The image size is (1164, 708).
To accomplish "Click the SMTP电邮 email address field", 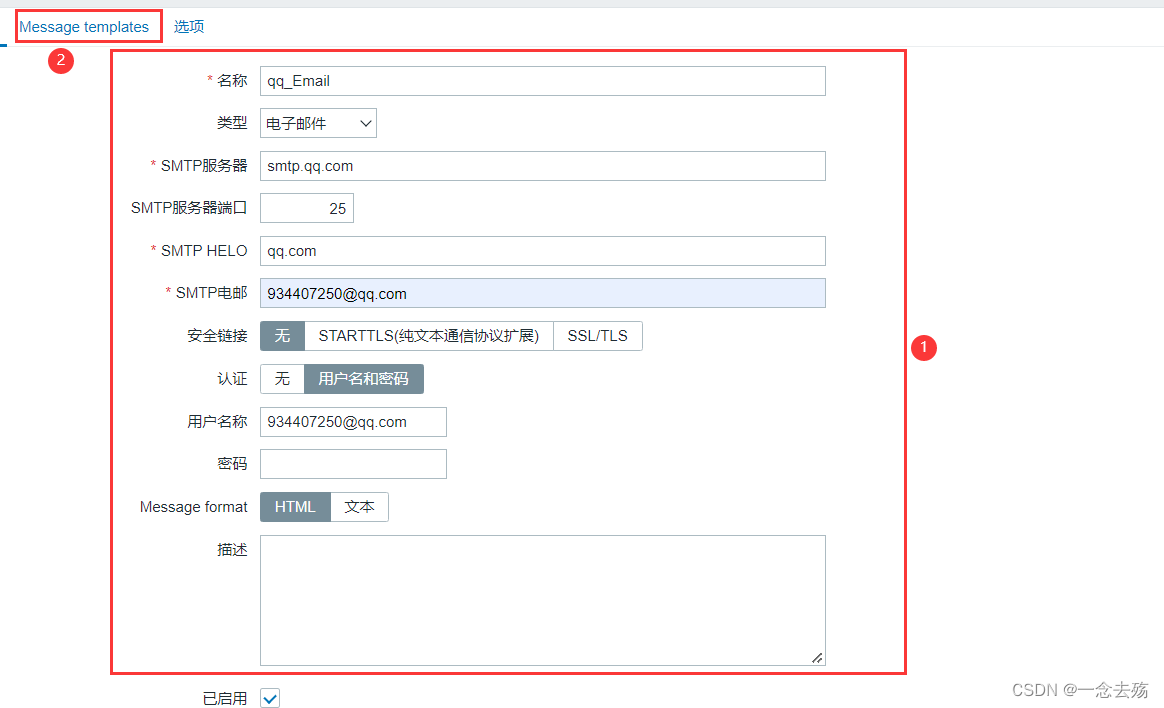I will tap(543, 293).
